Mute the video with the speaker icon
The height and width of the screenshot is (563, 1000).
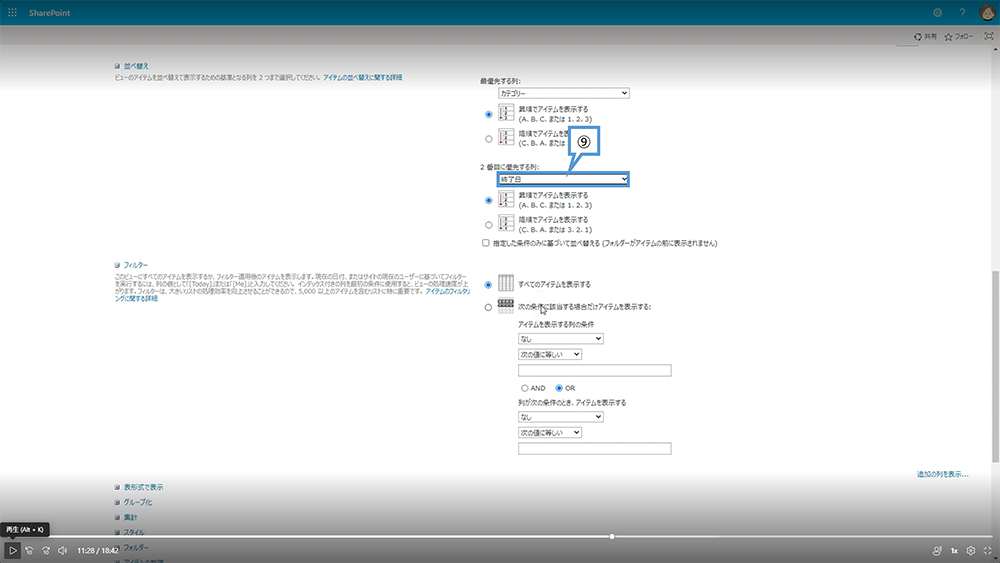pyautogui.click(x=62, y=550)
